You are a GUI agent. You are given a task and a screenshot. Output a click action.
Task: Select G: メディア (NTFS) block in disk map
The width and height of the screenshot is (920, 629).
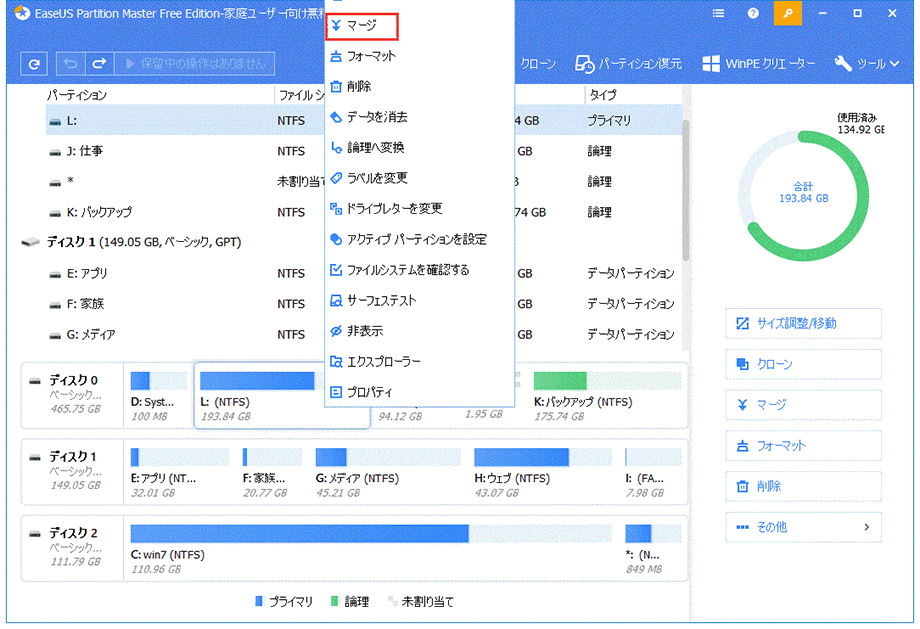click(x=388, y=473)
